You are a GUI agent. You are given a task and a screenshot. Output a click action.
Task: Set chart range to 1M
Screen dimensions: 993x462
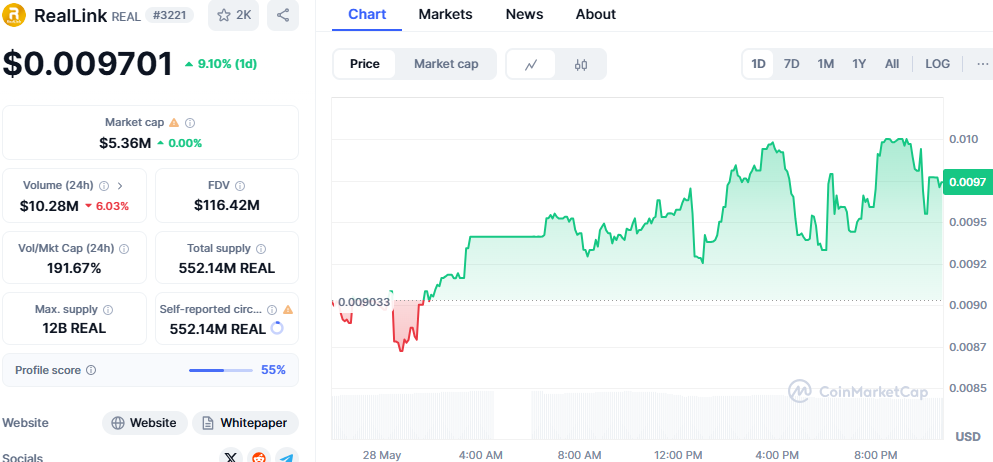click(825, 64)
